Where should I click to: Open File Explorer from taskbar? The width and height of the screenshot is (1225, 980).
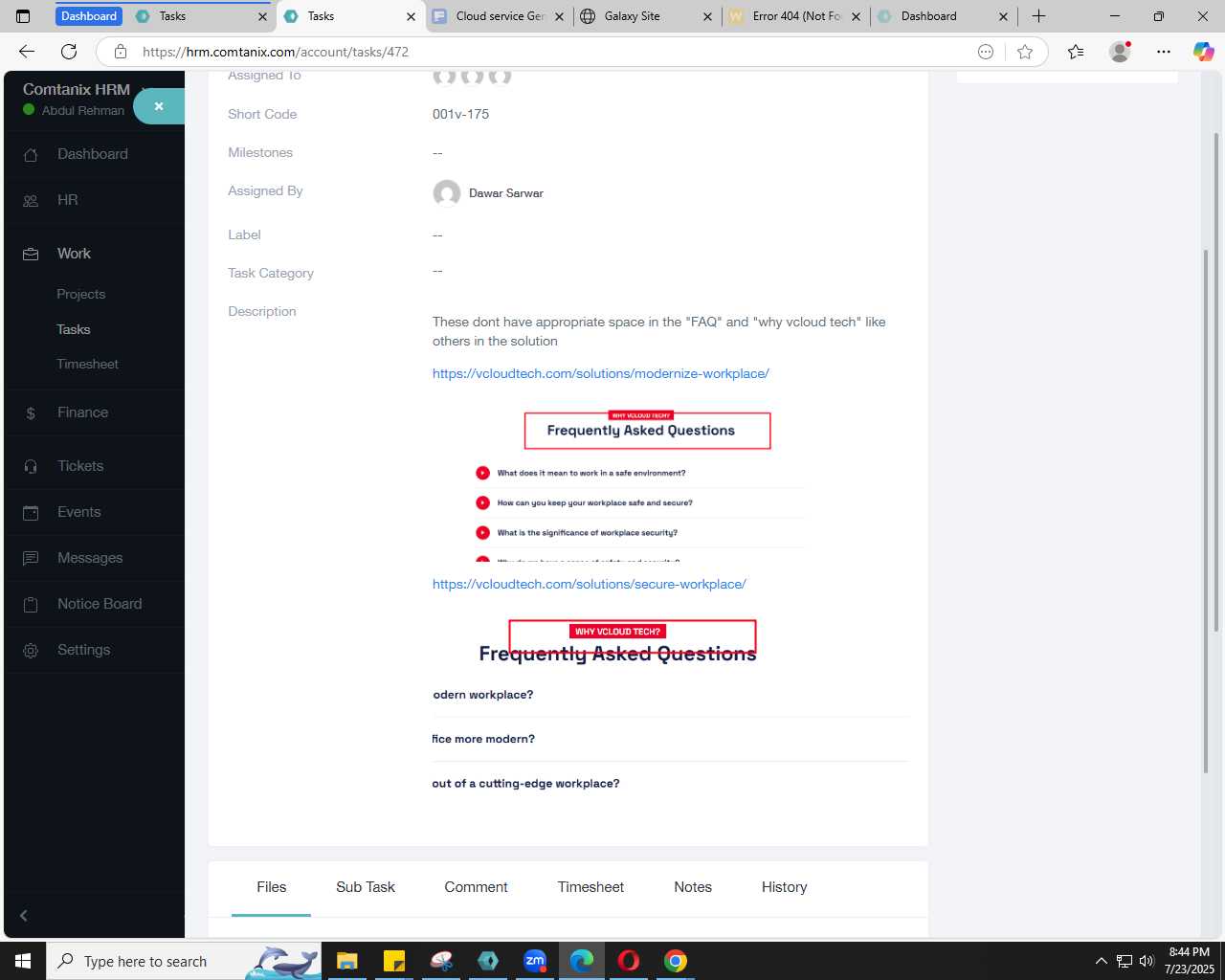tap(346, 961)
